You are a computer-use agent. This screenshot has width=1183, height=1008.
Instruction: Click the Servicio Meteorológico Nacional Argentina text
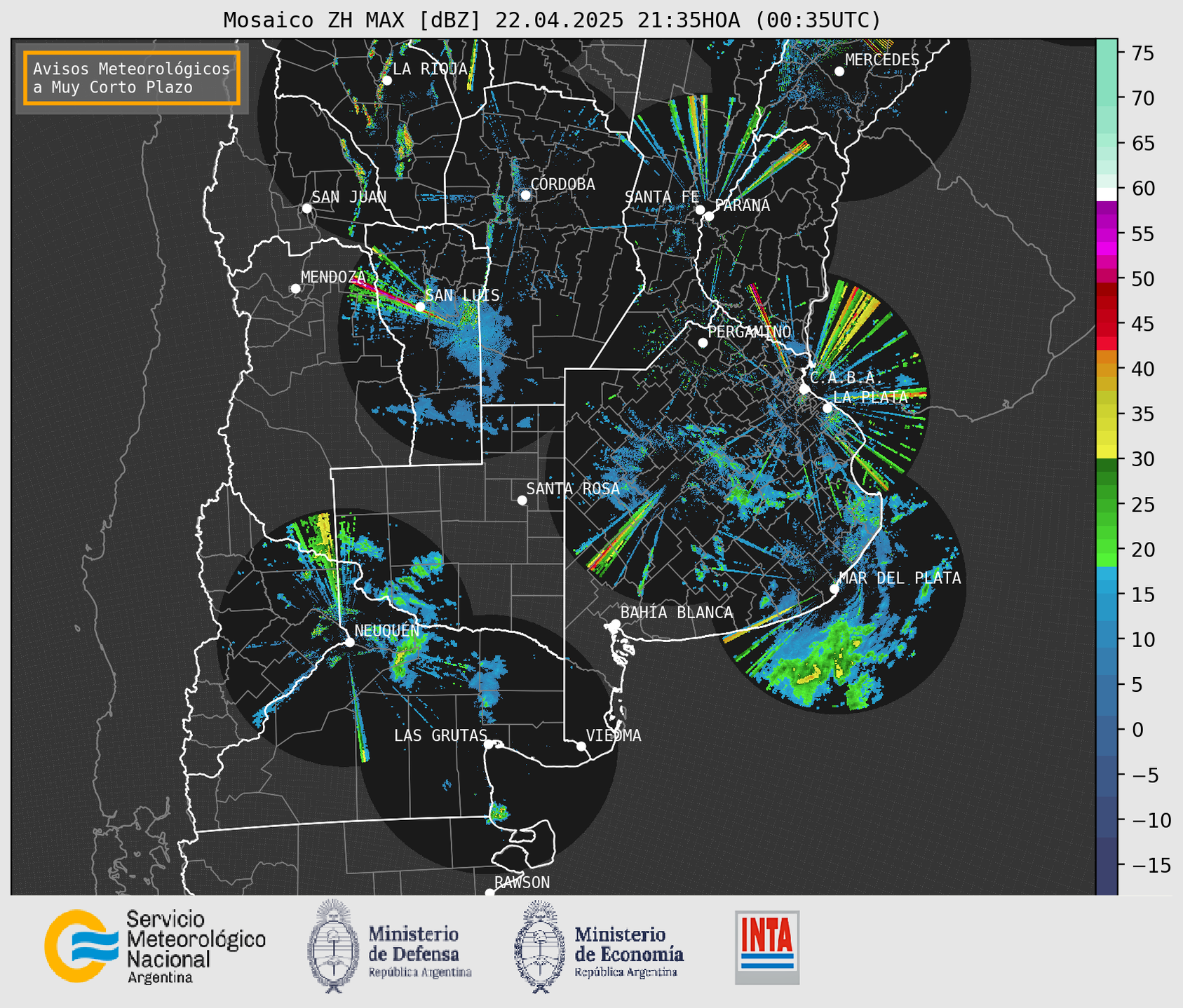pyautogui.click(x=196, y=947)
